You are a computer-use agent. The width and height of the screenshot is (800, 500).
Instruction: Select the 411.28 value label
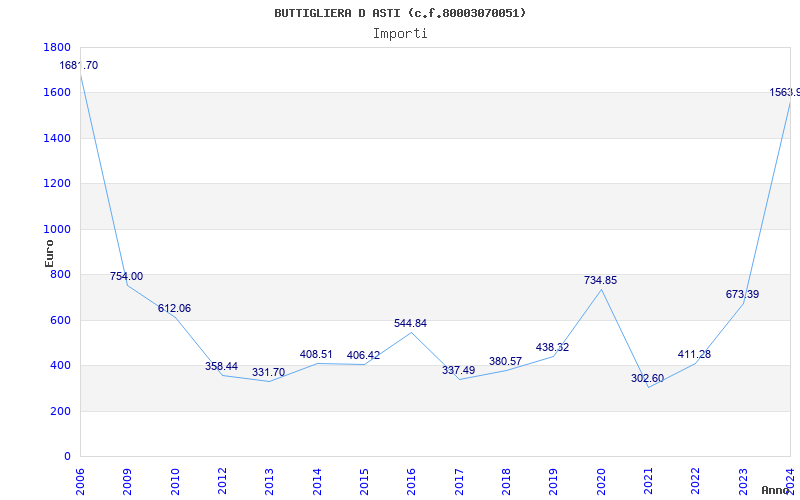[694, 355]
